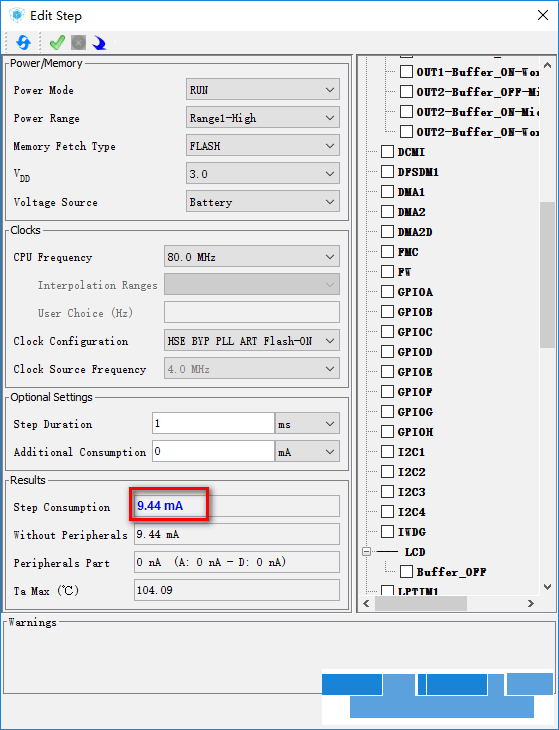This screenshot has width=559, height=730.
Task: Enable the OUT1-Buffer_ON checkbox
Action: (406, 71)
